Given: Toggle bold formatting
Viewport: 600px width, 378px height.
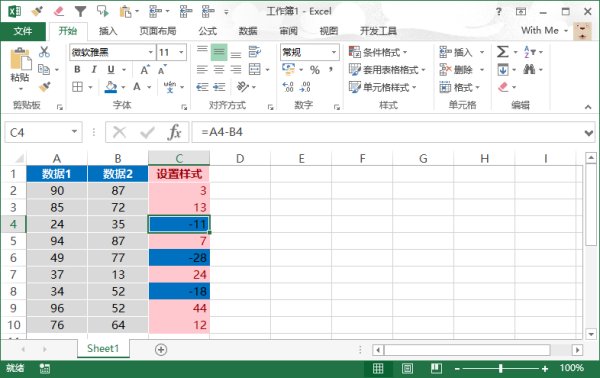Looking at the screenshot, I should 77,69.
